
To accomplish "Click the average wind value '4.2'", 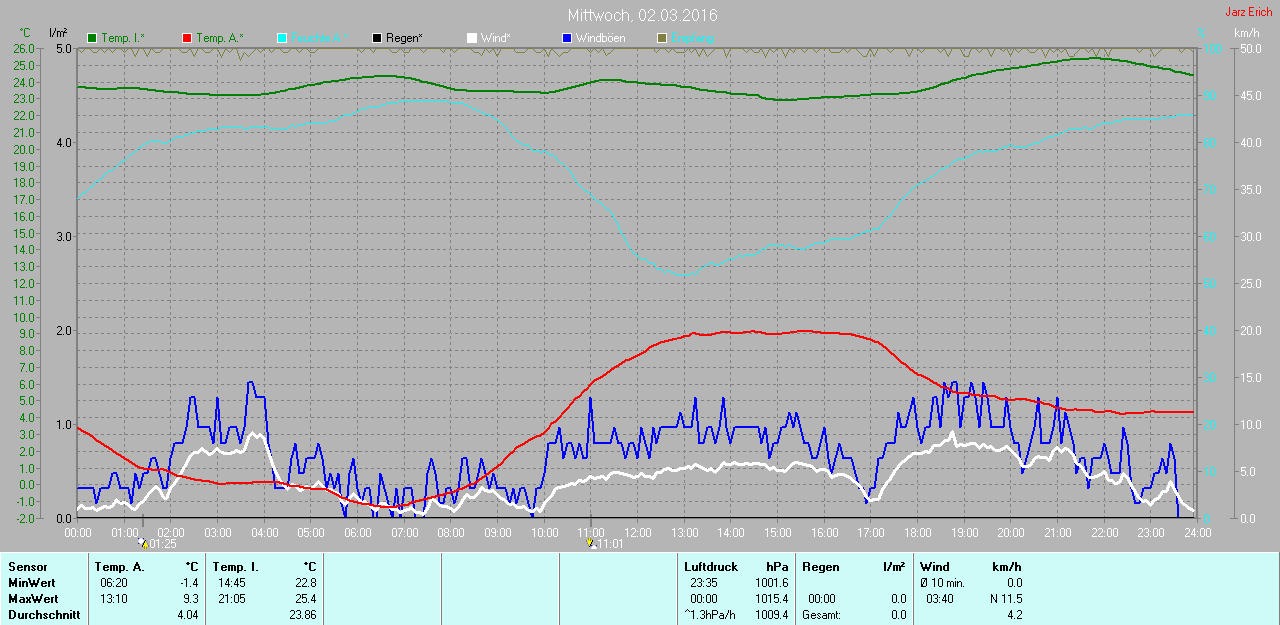I will (1014, 615).
